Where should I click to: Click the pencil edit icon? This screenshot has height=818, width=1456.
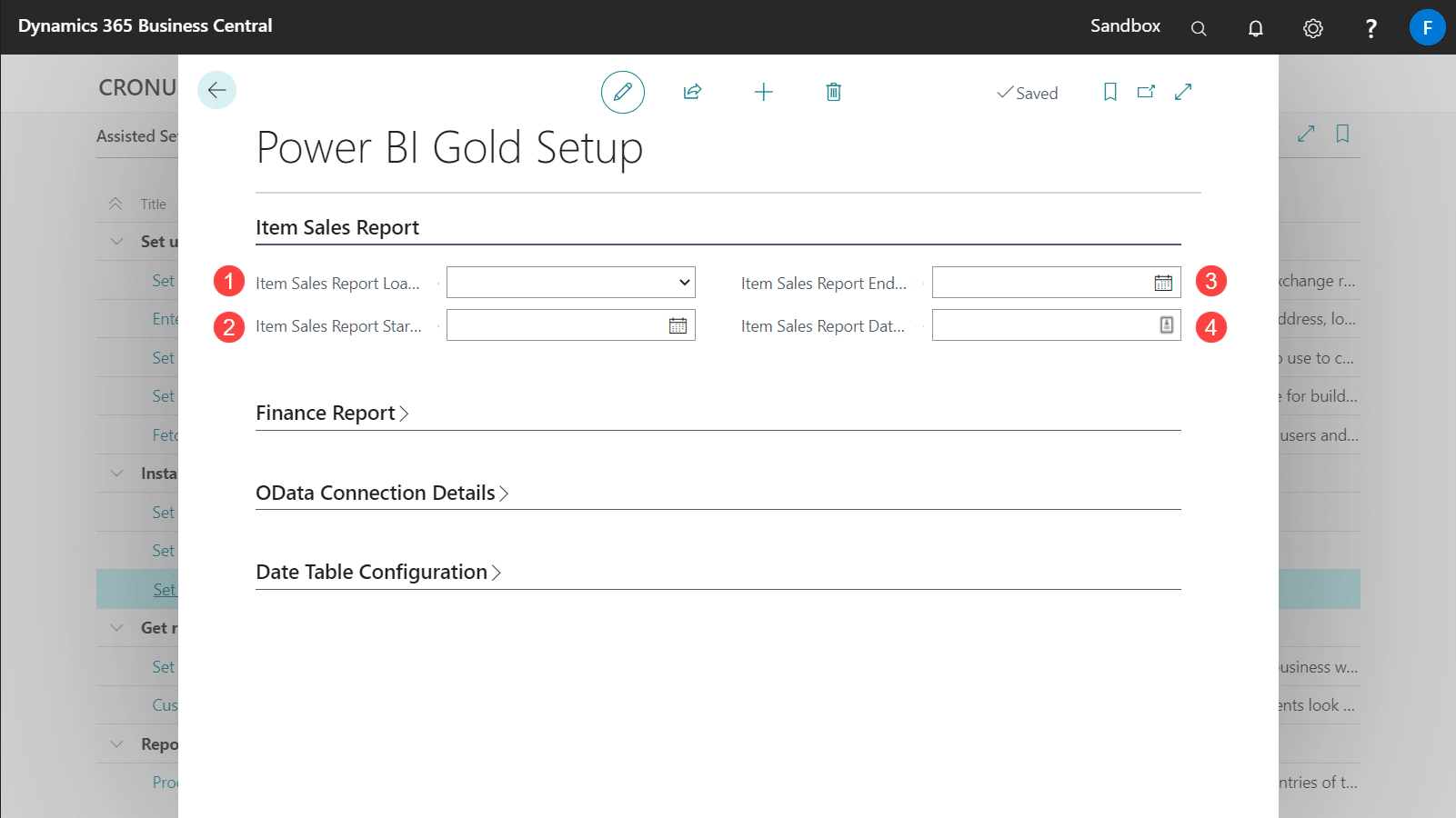click(x=623, y=92)
